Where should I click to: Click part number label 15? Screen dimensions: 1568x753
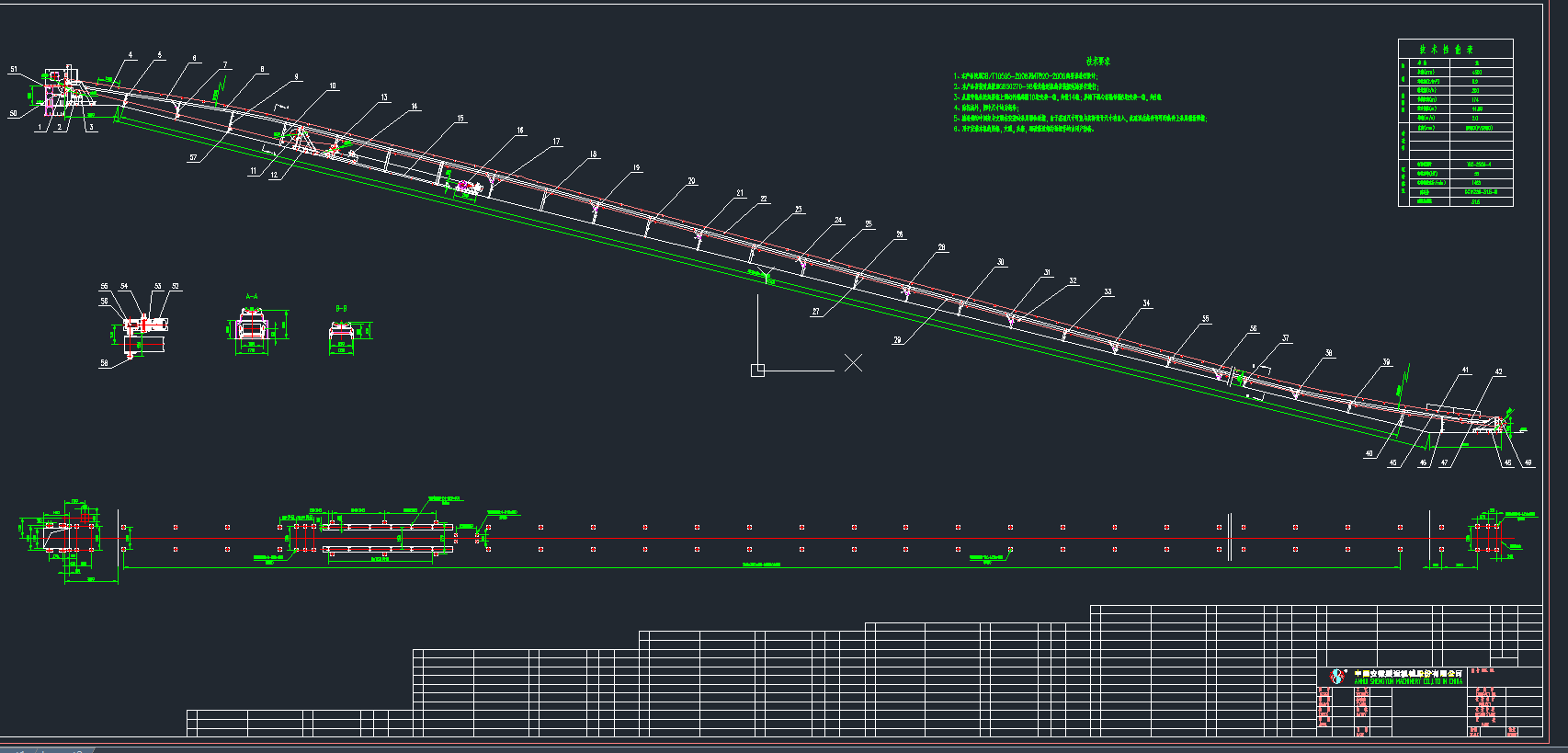click(460, 119)
